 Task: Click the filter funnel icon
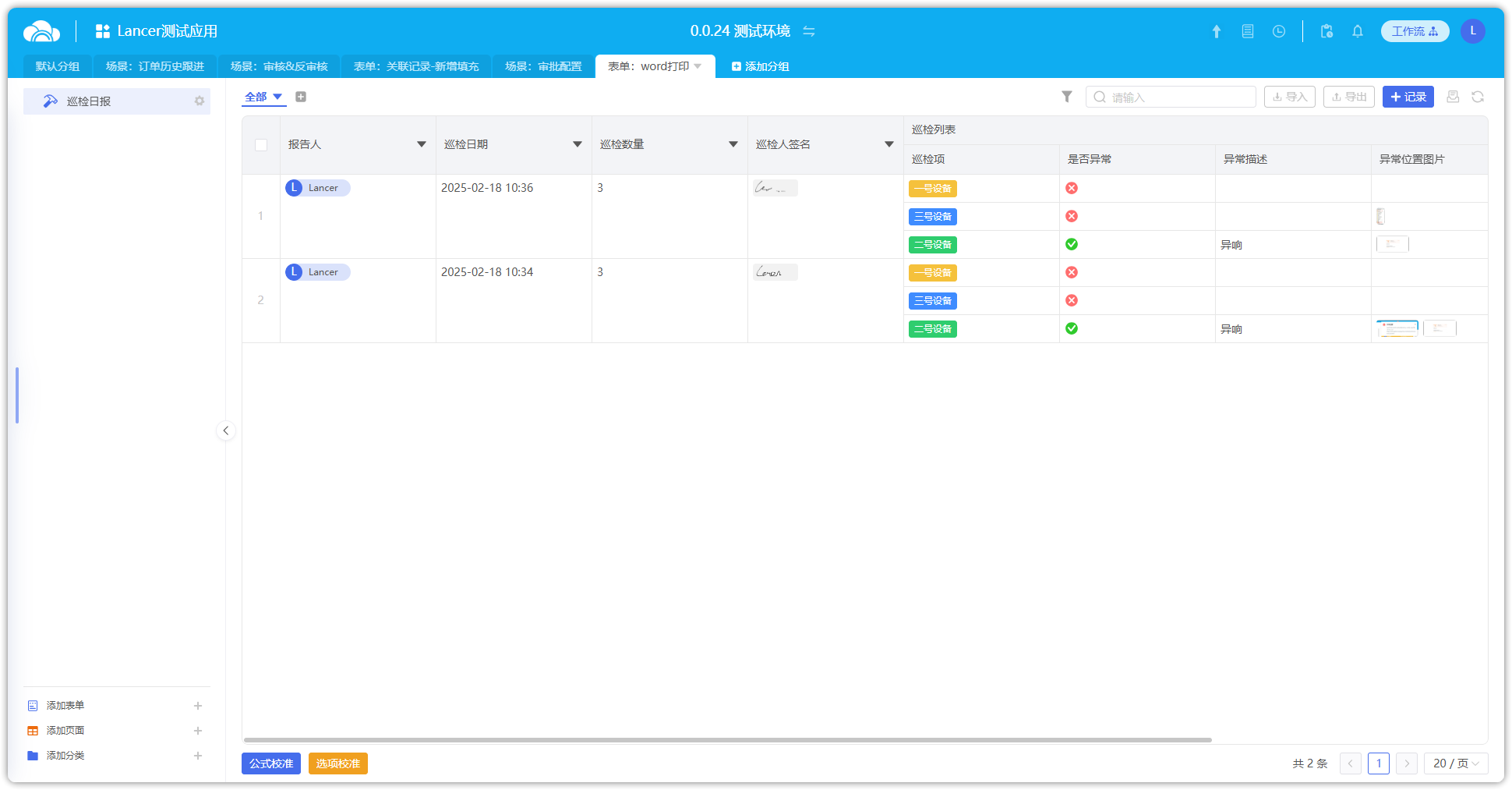(1067, 97)
